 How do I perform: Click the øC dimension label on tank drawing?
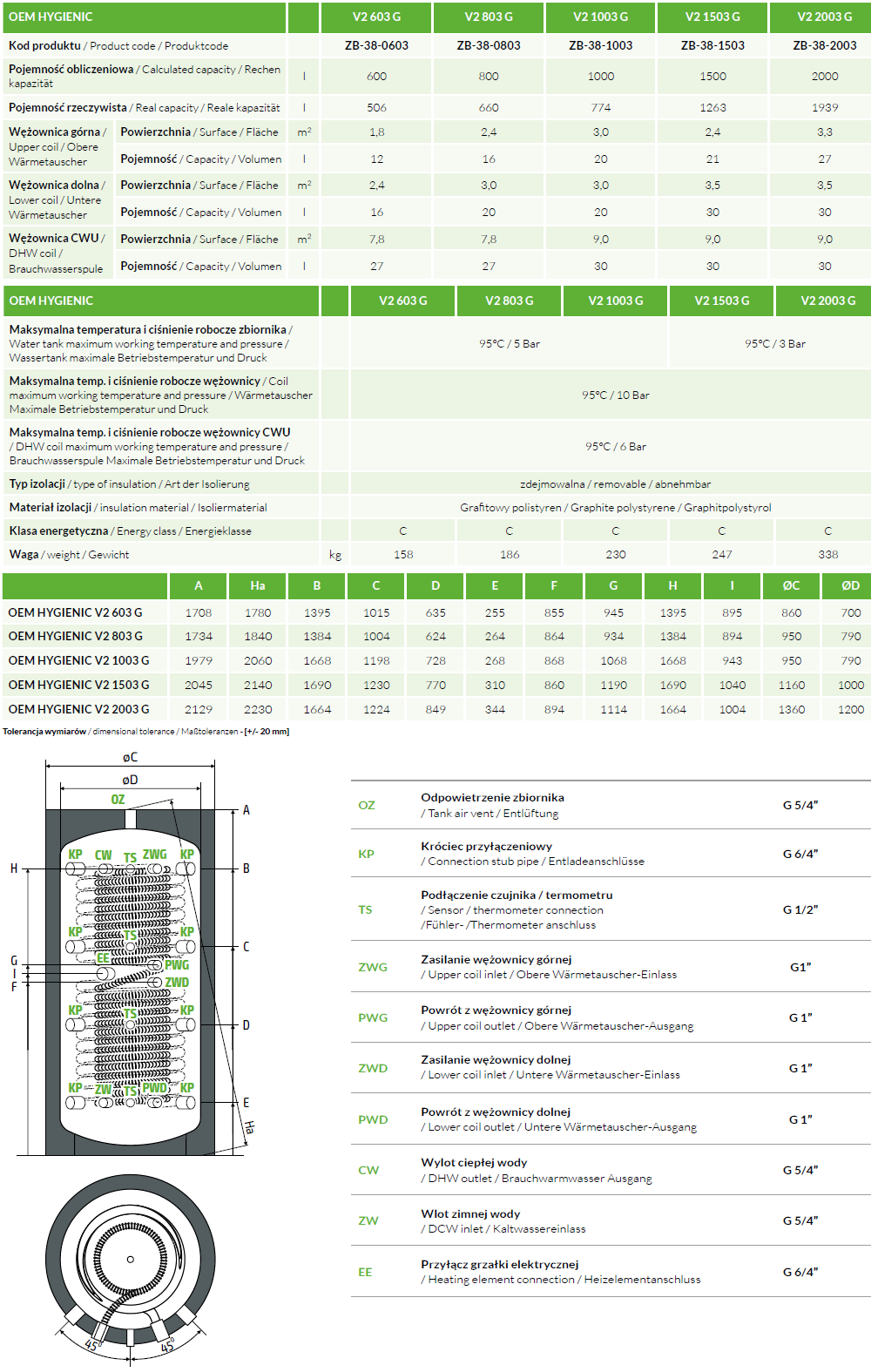pos(130,757)
